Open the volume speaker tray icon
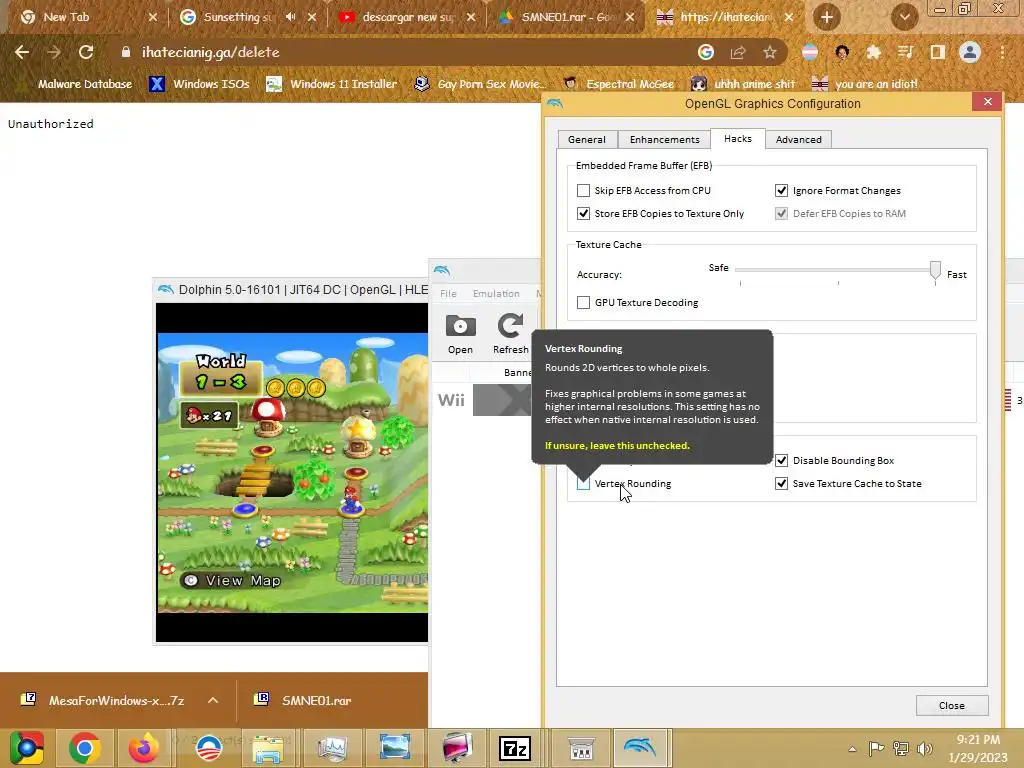This screenshot has height=768, width=1024. [924, 748]
